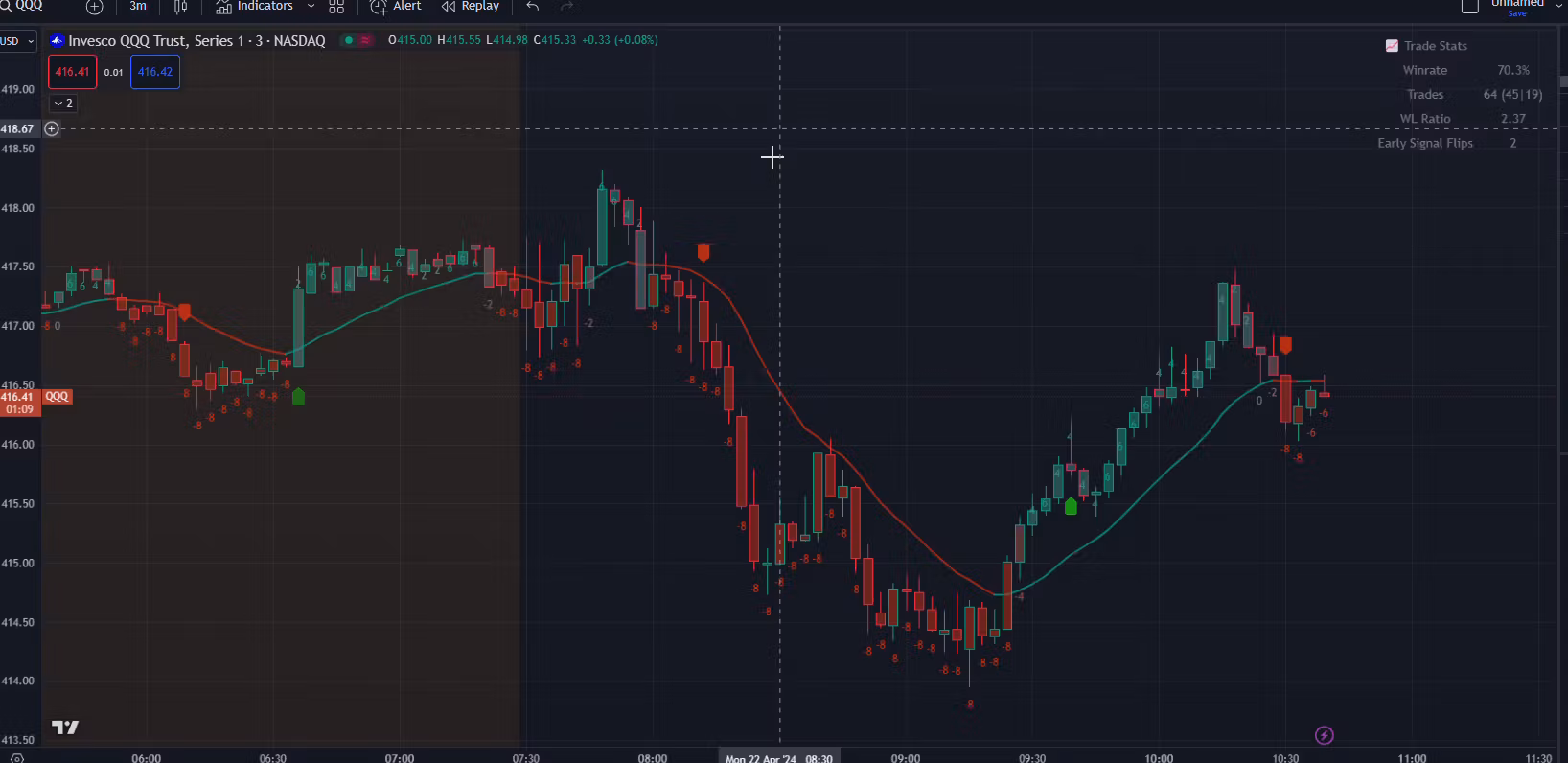Click the red sell signal near 08:10
The width and height of the screenshot is (1568, 763).
[x=703, y=252]
